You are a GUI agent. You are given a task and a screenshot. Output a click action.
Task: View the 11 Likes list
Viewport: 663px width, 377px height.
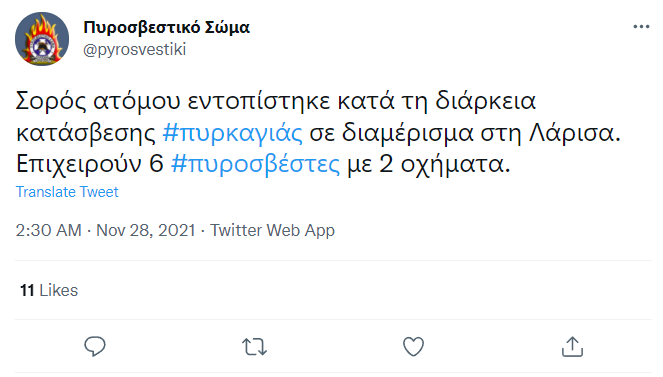coord(49,290)
